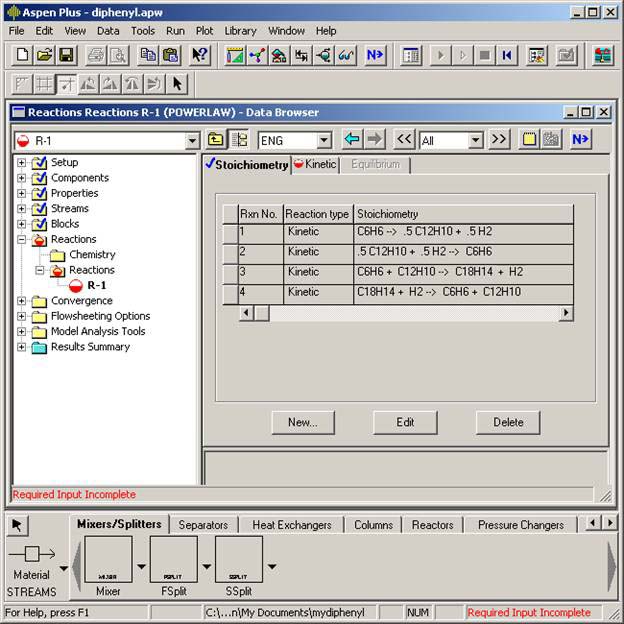Image resolution: width=624 pixels, height=624 pixels.
Task: Click the context Help arrow icon
Action: [199, 55]
